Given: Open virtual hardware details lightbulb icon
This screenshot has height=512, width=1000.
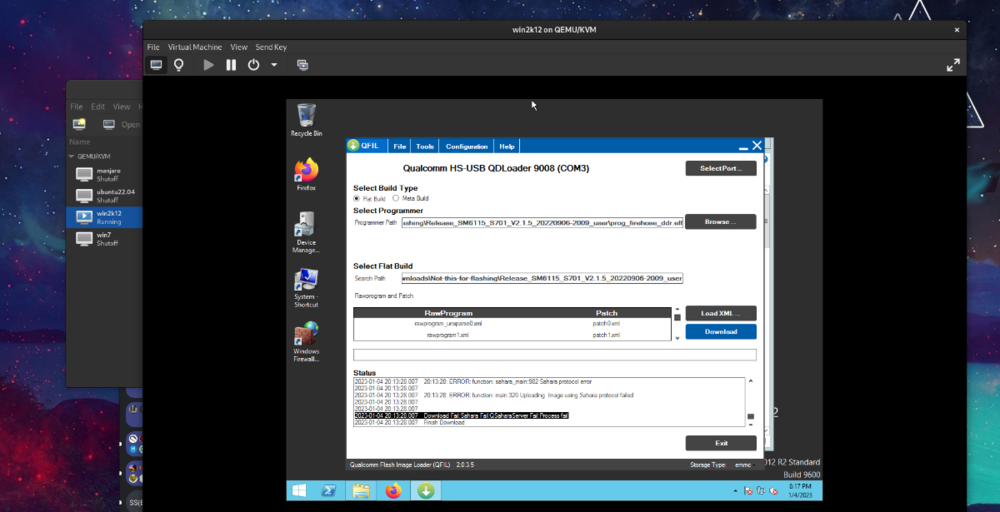Looking at the screenshot, I should pos(179,64).
